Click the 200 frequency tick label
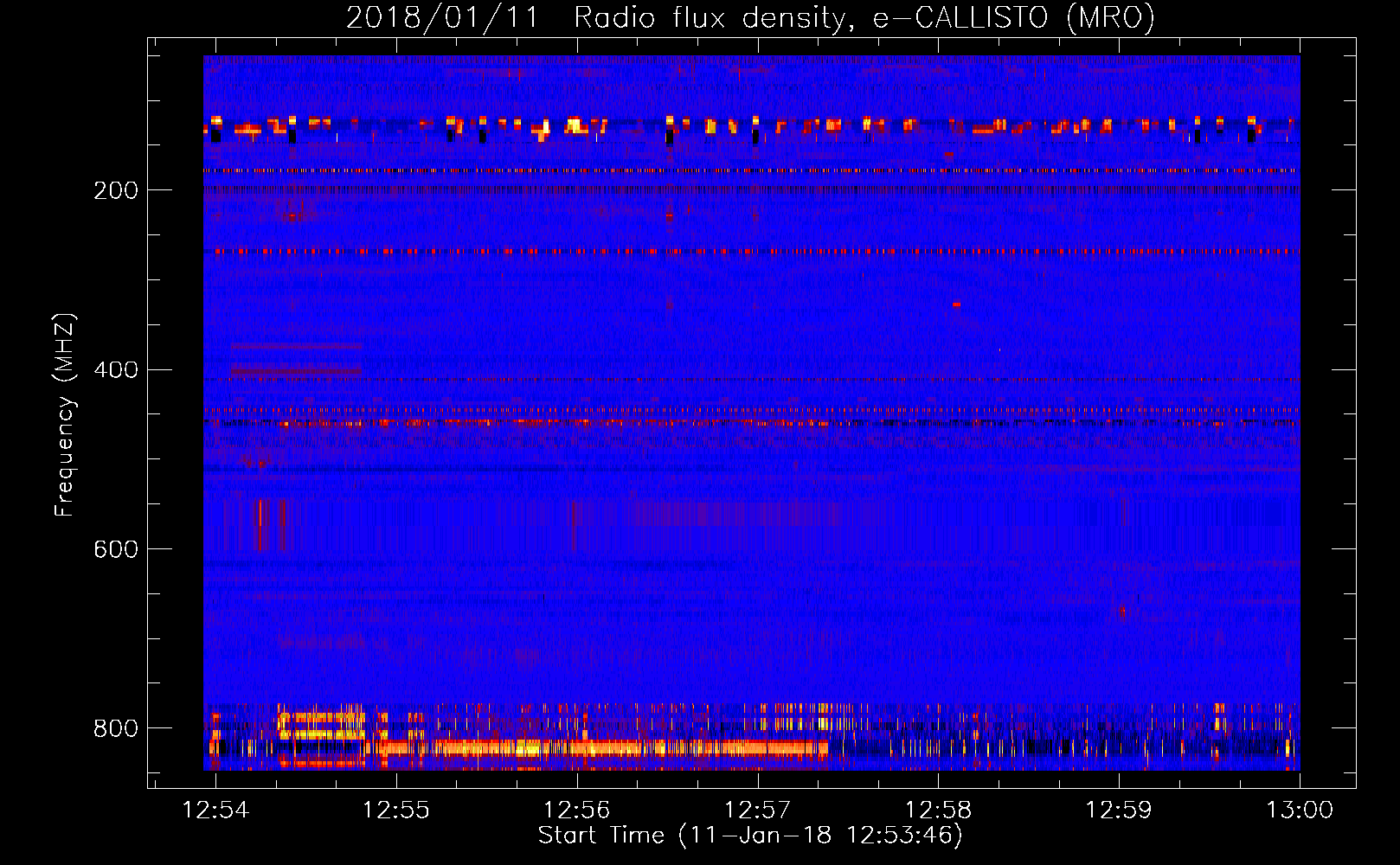The image size is (1400, 865). pyautogui.click(x=116, y=190)
